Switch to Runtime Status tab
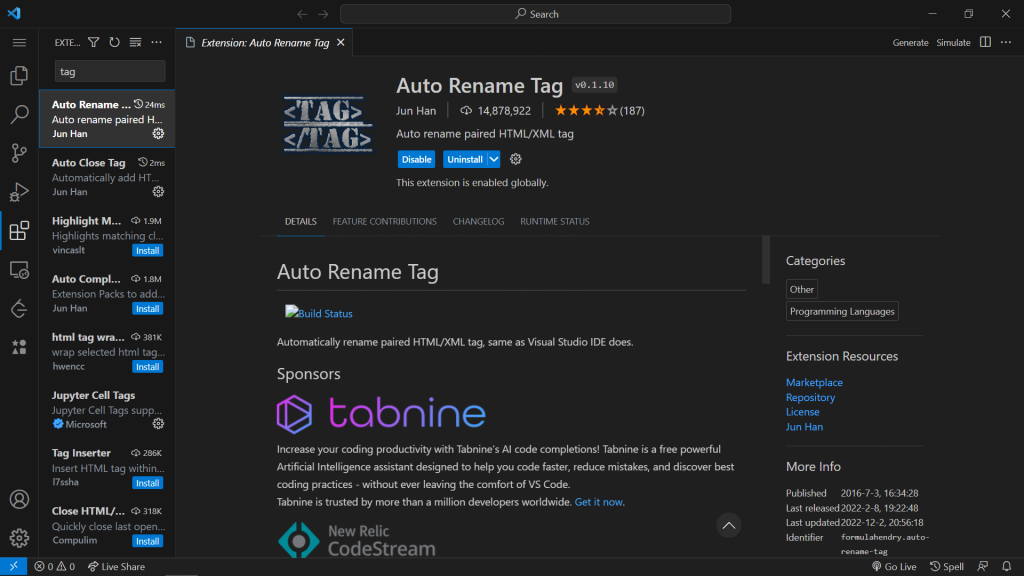This screenshot has width=1024, height=576. tap(554, 221)
